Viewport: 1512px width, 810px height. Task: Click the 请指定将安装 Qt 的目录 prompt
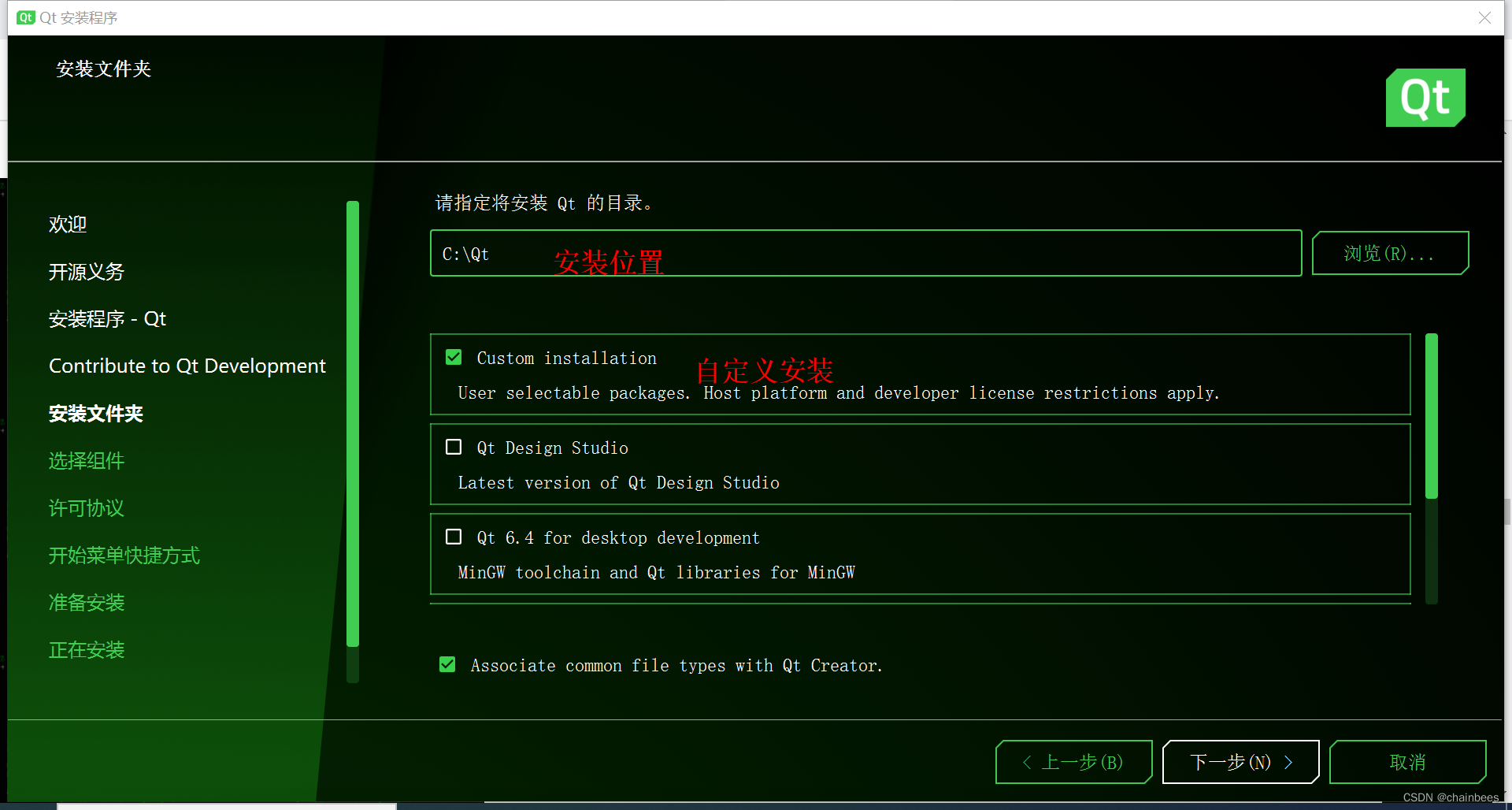pos(544,203)
